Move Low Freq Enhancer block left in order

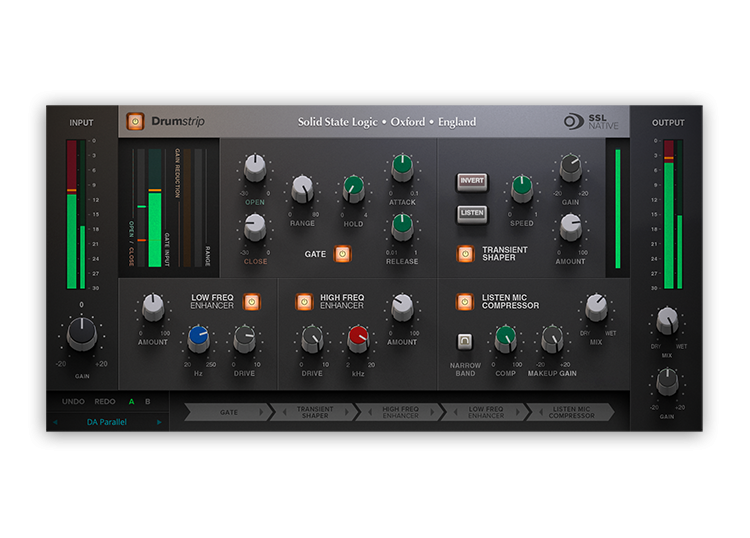pos(456,412)
